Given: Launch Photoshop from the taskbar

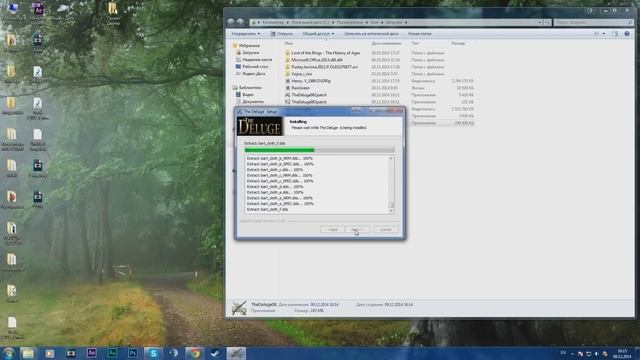Looking at the screenshot, I should click(x=133, y=353).
